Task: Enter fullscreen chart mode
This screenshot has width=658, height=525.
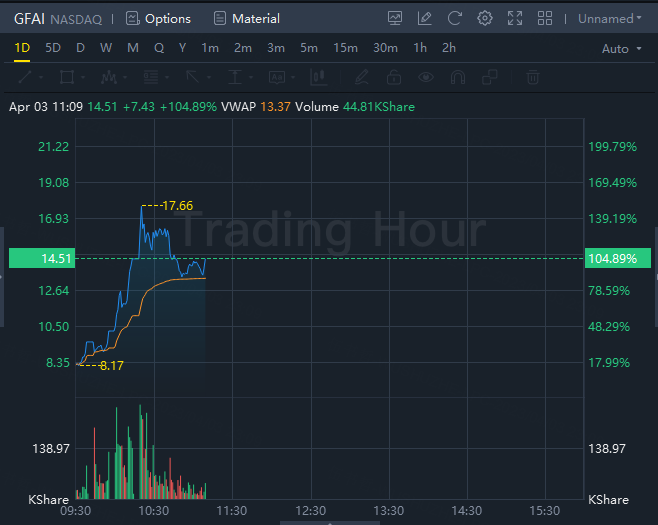Action: click(515, 18)
